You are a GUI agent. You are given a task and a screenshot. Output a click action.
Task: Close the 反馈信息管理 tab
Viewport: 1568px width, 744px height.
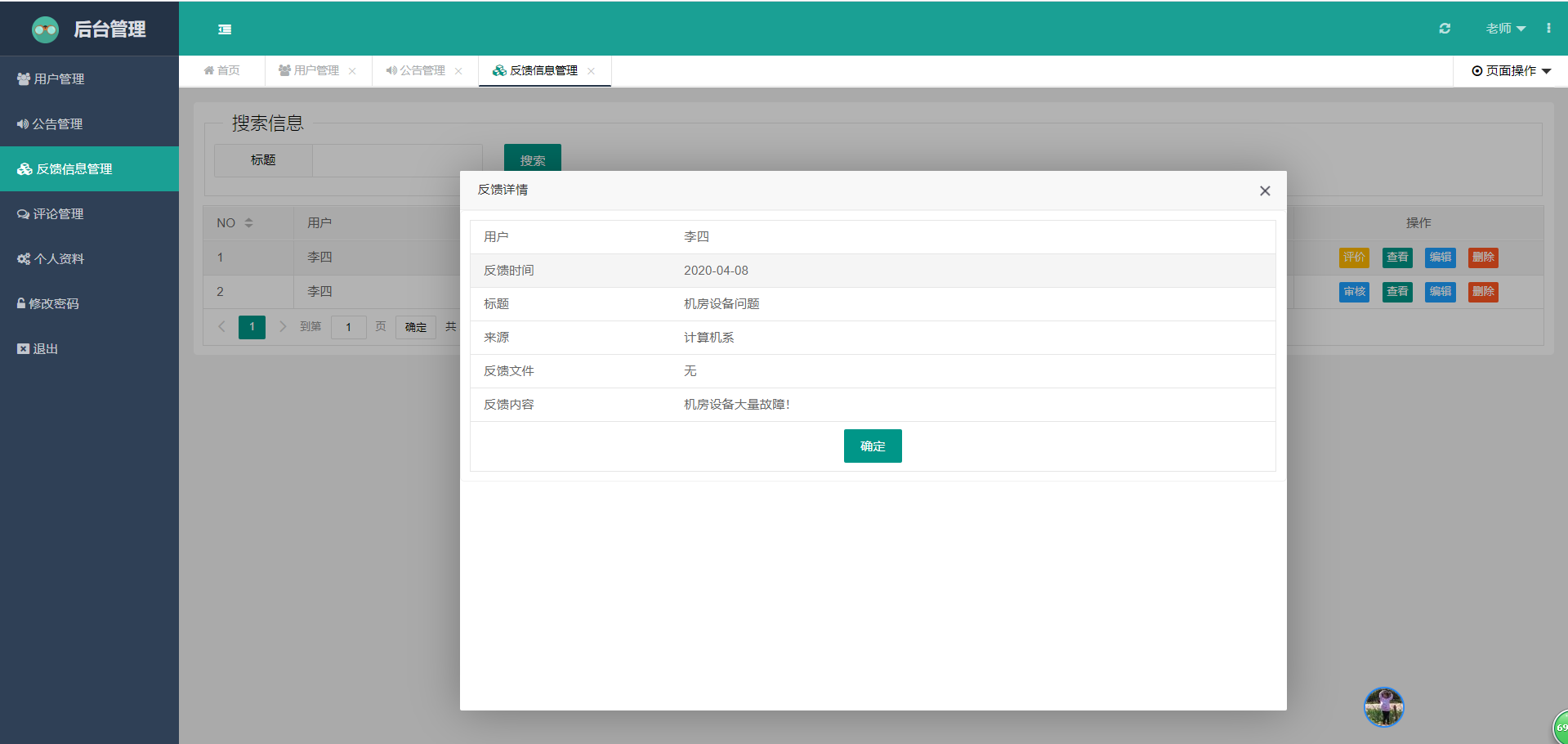coord(591,71)
